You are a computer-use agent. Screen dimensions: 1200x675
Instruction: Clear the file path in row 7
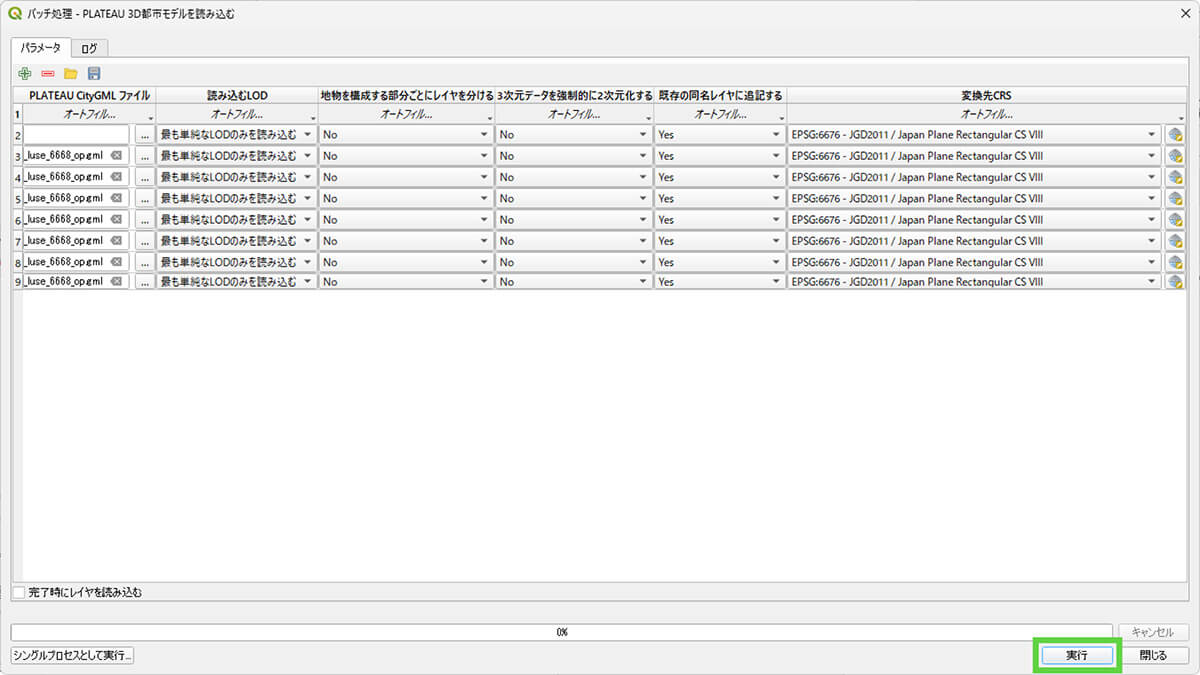(116, 240)
